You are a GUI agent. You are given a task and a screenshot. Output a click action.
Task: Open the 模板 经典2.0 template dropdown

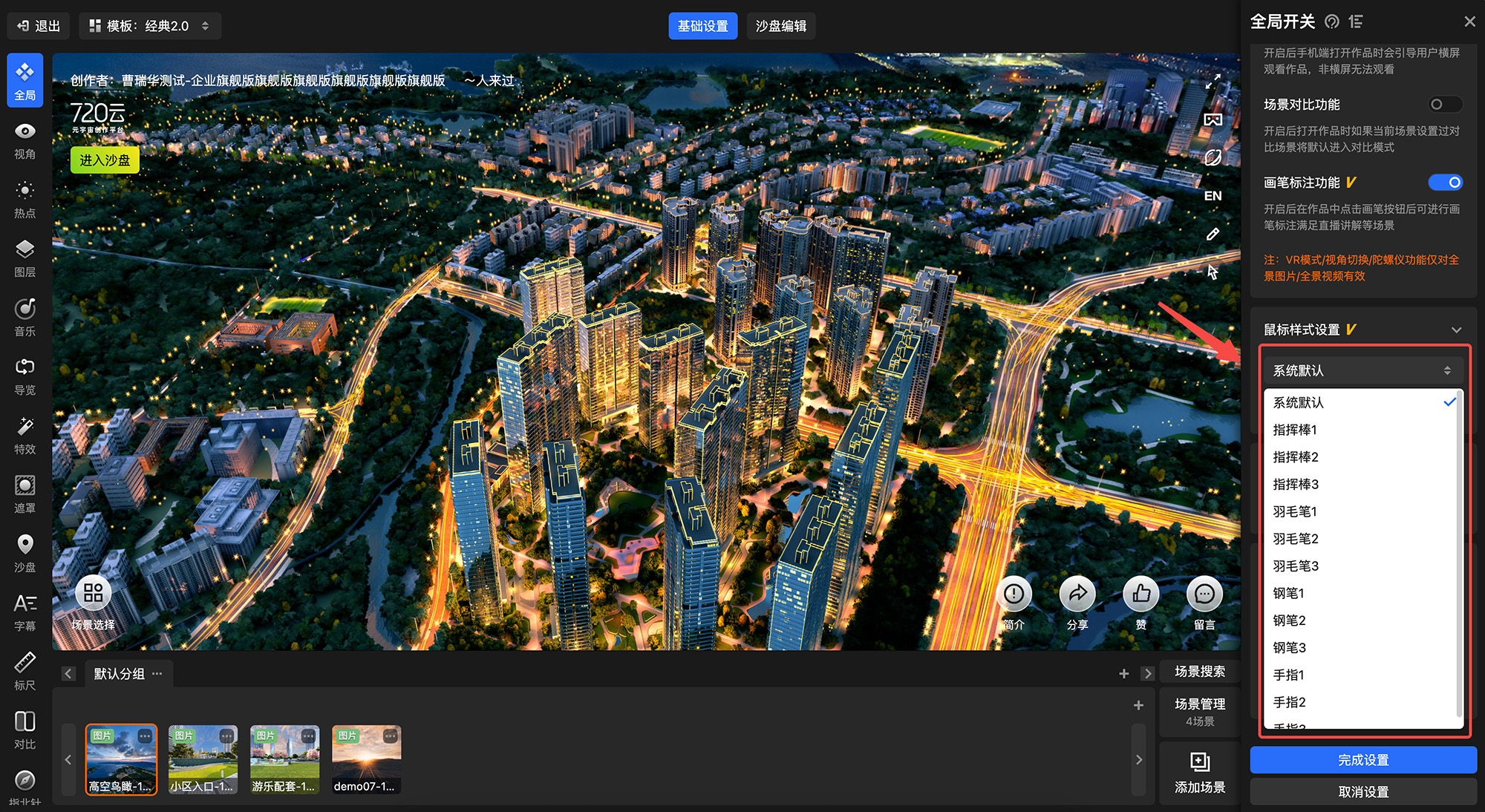(x=149, y=26)
